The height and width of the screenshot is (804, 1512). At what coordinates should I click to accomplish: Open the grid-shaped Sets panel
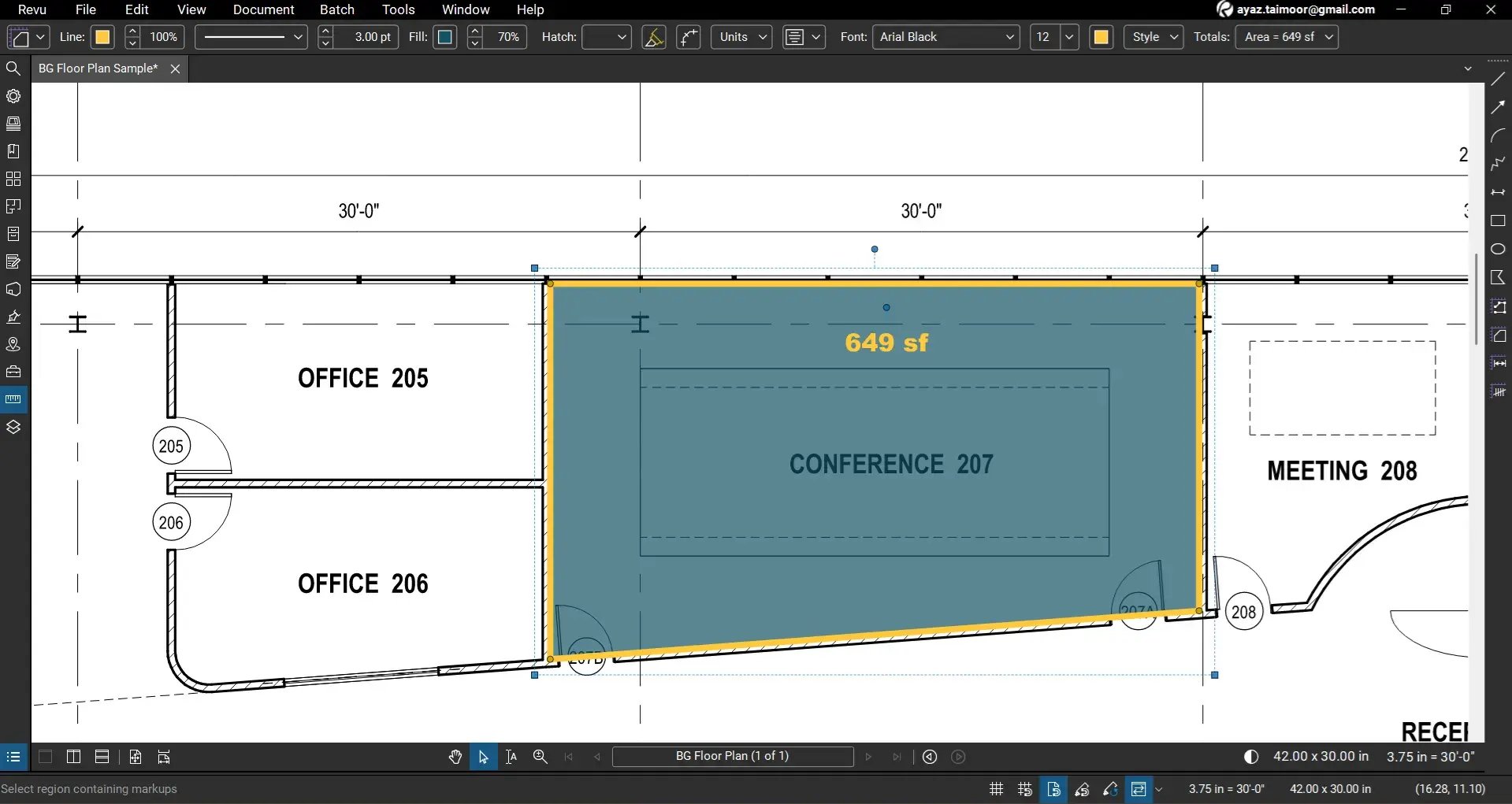tap(13, 179)
